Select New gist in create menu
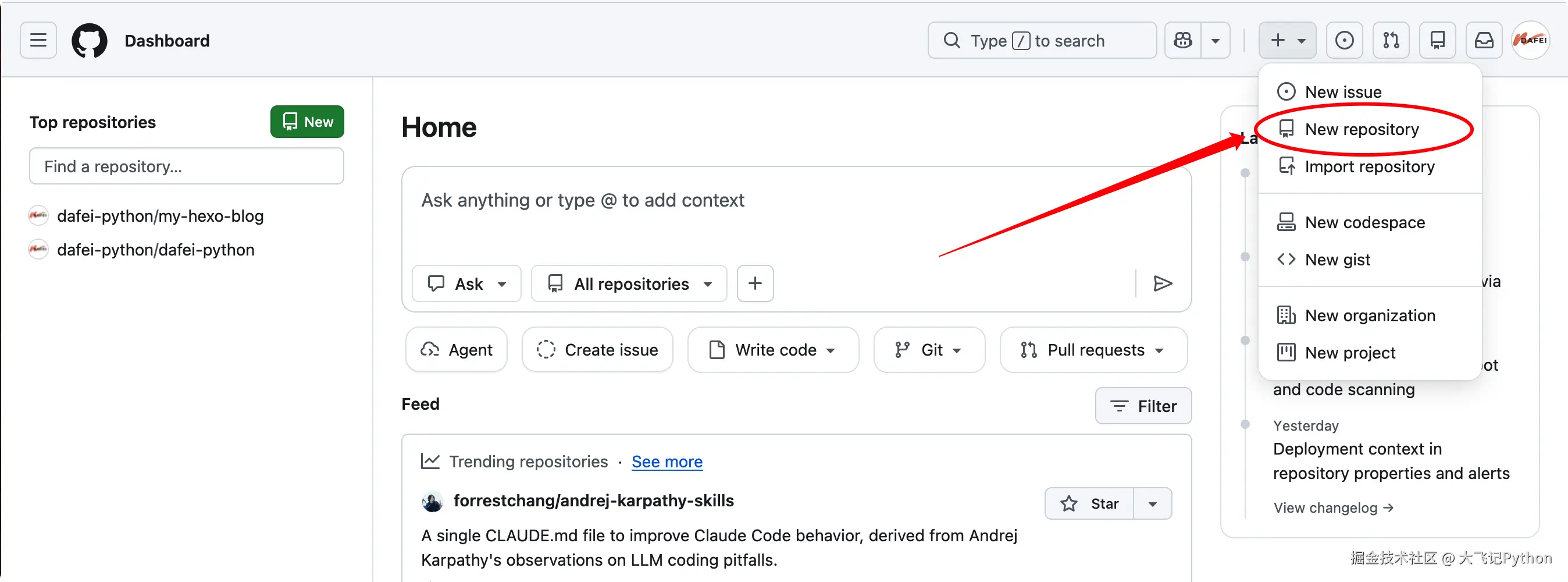Viewport: 1568px width, 582px height. pyautogui.click(x=1337, y=260)
